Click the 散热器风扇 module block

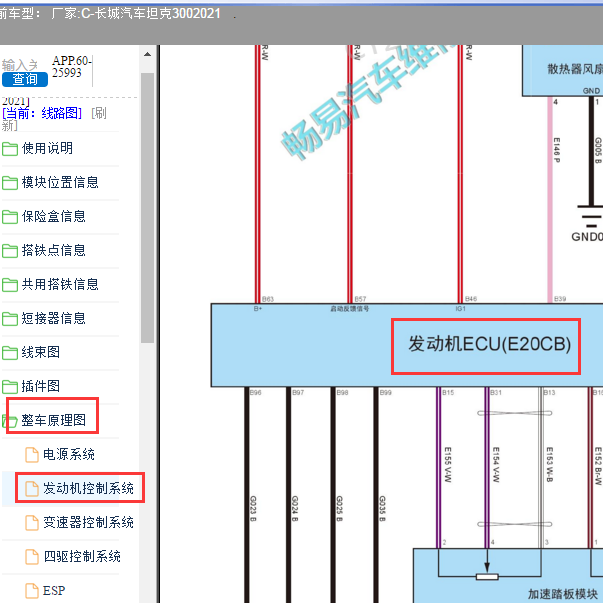click(x=562, y=70)
